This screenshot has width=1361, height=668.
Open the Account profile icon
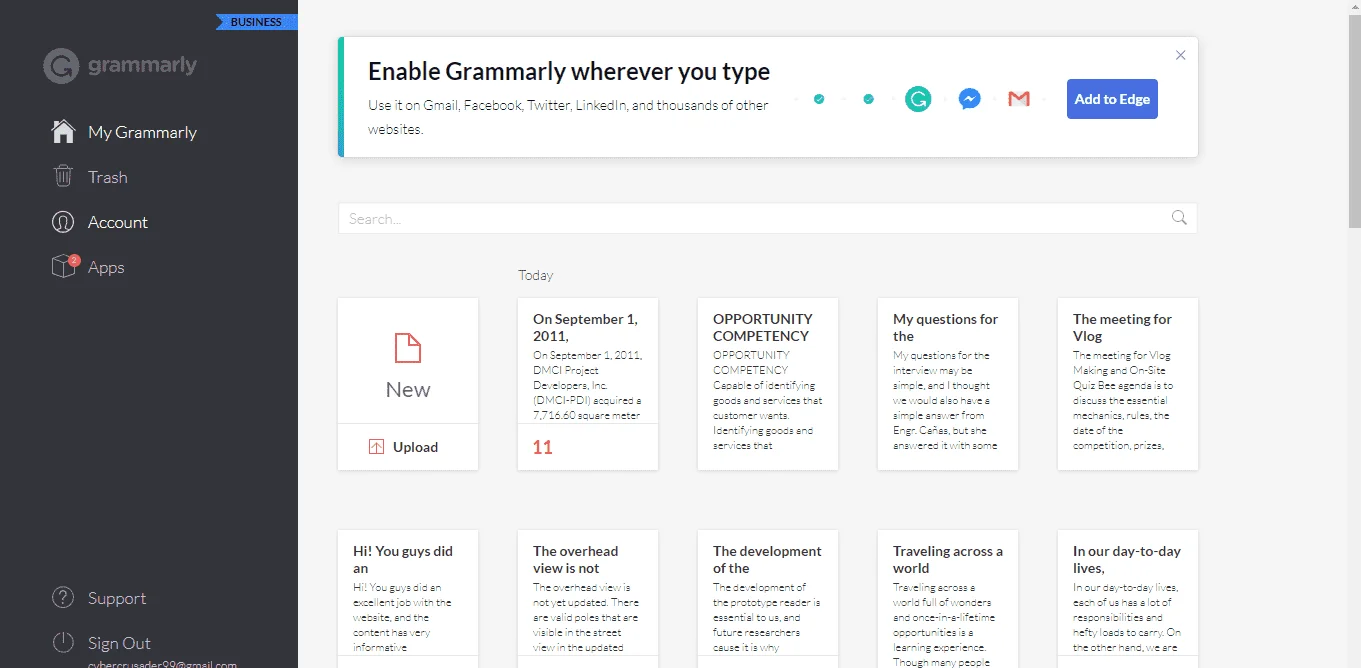click(x=63, y=222)
